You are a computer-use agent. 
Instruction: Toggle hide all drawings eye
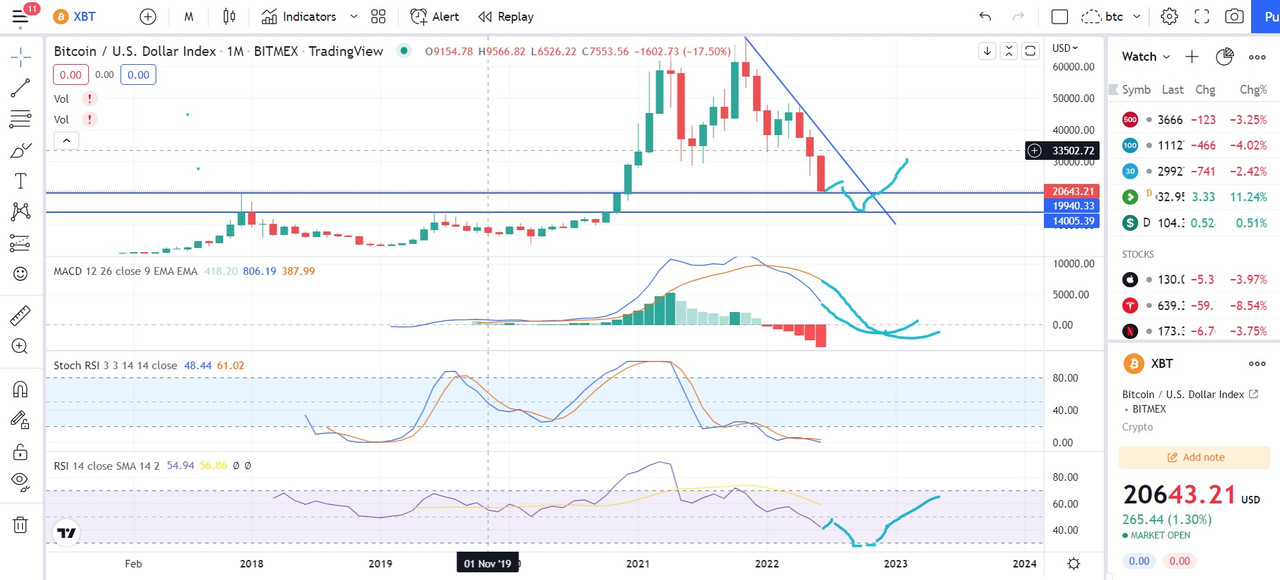(20, 481)
